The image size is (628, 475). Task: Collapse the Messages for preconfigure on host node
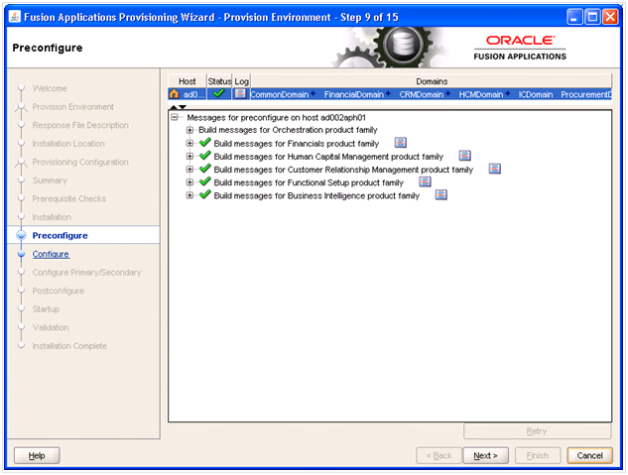coord(175,117)
